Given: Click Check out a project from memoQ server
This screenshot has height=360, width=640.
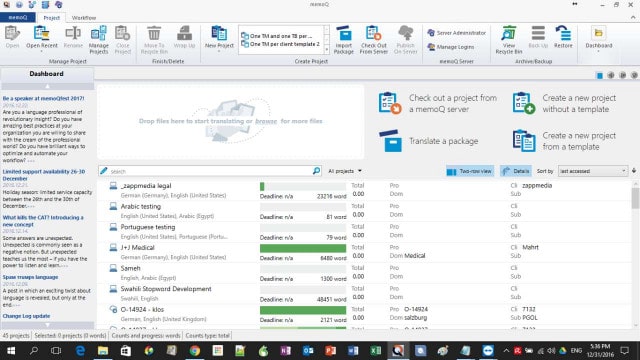Looking at the screenshot, I should click(438, 103).
